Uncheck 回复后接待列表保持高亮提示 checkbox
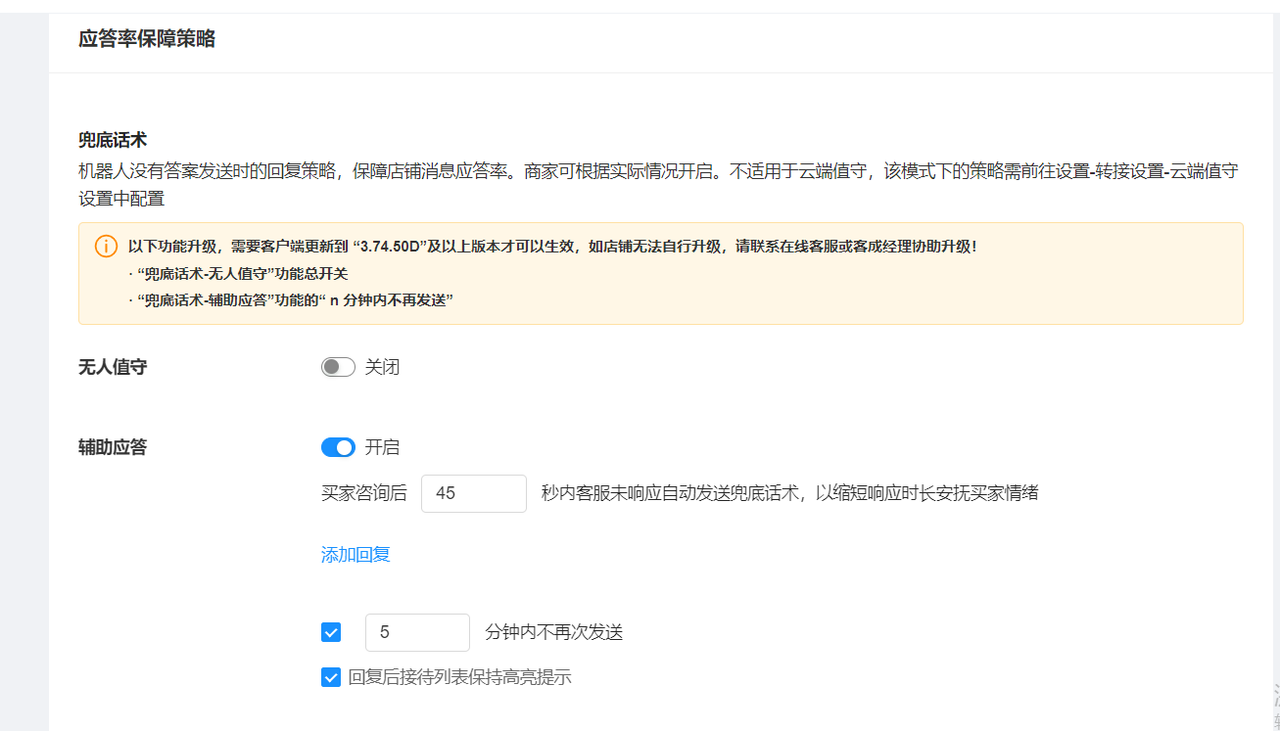1280x731 pixels. 331,677
